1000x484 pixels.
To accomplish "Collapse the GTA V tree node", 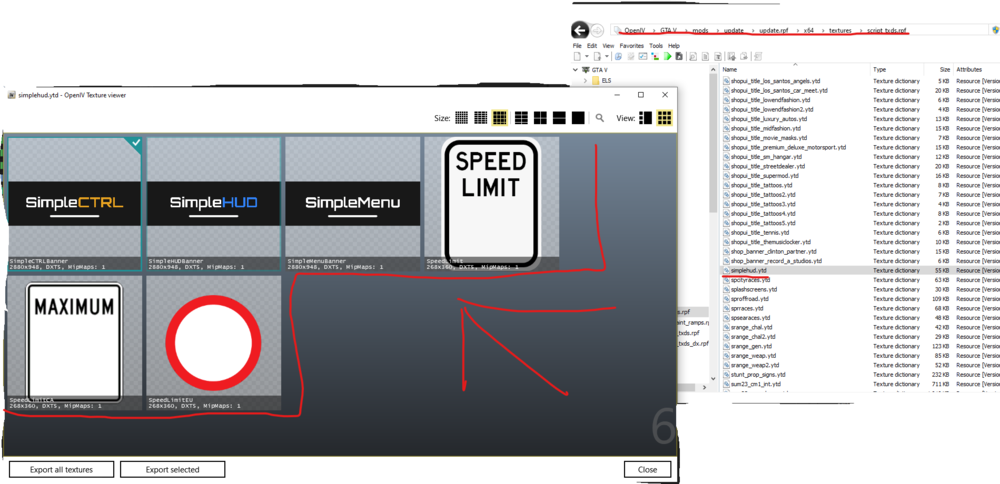I will click(575, 70).
